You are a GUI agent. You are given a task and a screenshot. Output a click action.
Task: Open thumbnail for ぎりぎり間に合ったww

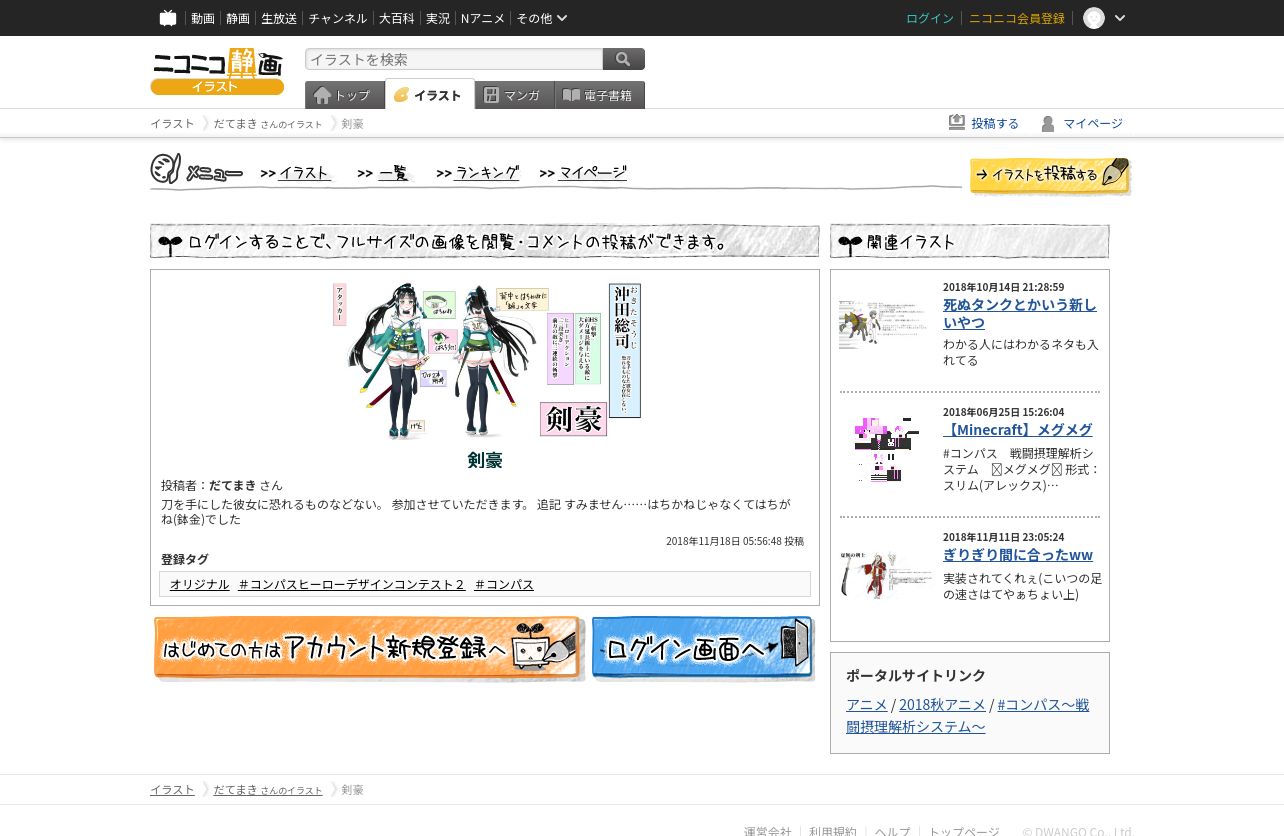(x=884, y=575)
